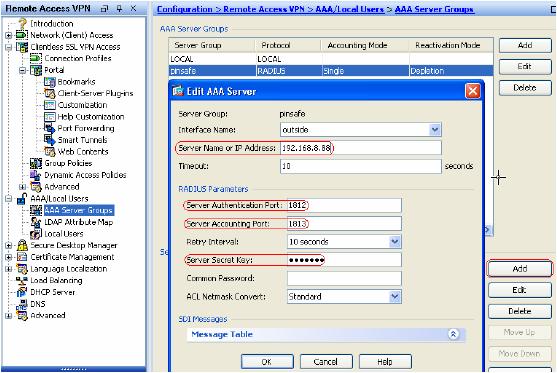Open the Bookmarks icon
The width and height of the screenshot is (557, 373).
coord(50,82)
